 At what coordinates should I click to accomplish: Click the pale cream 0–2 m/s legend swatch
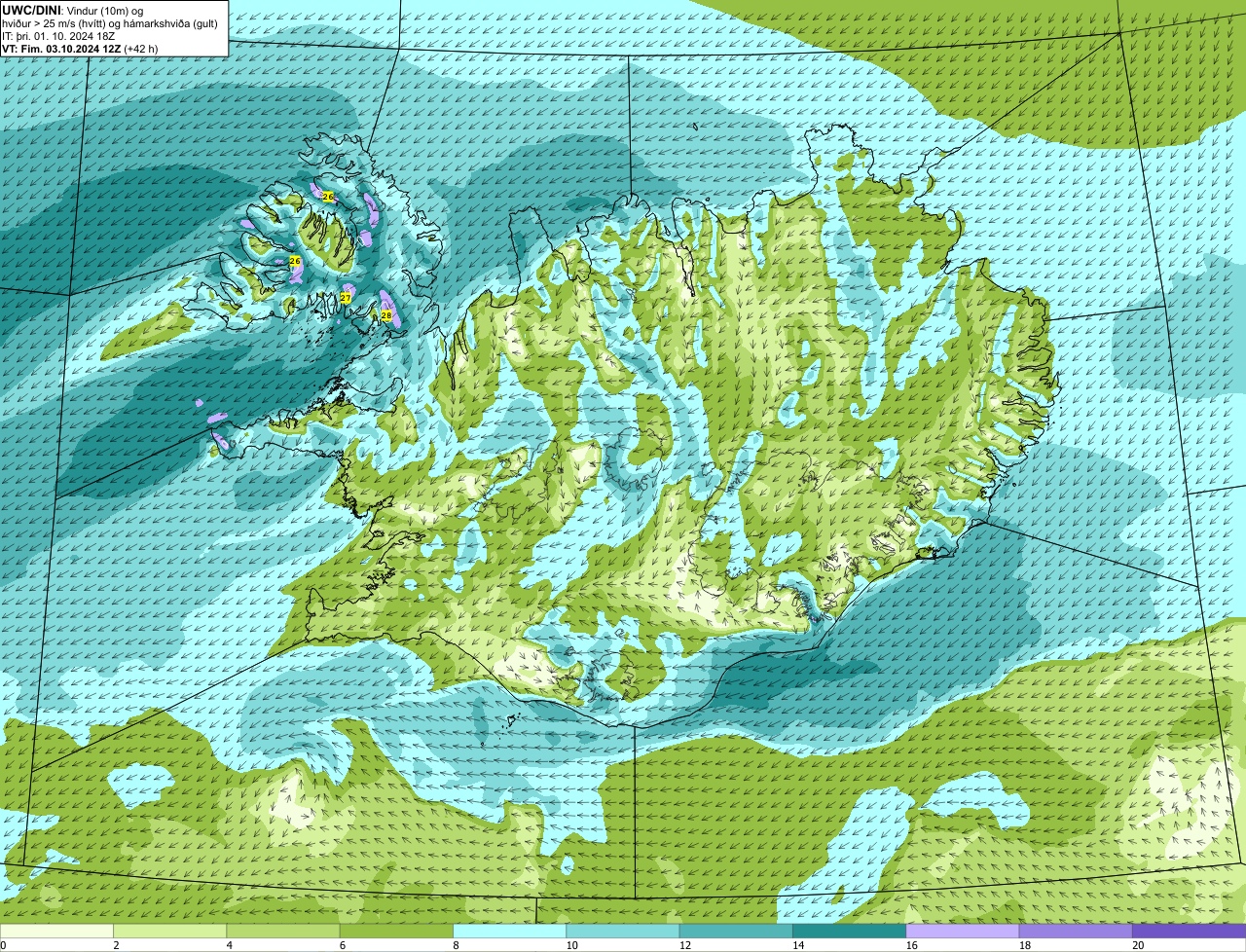pos(56,931)
